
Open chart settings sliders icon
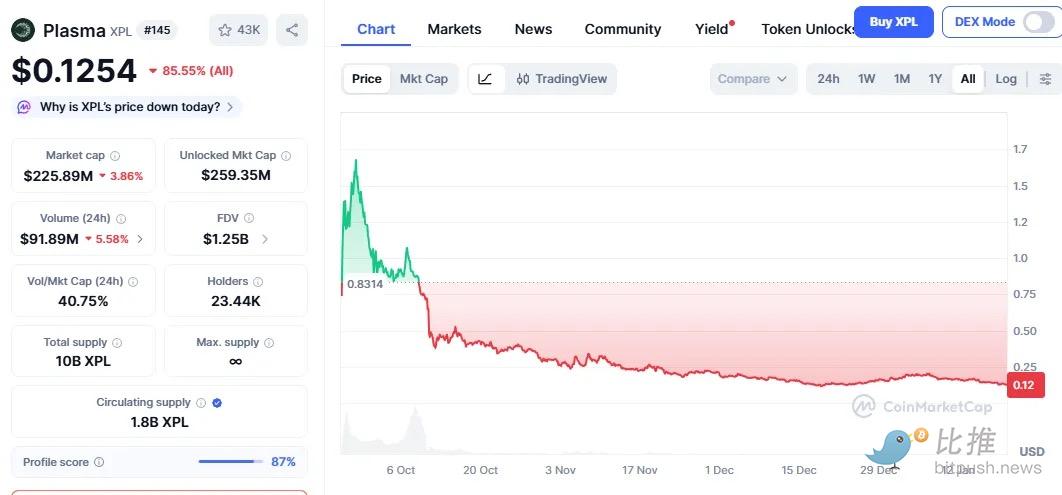(x=1045, y=79)
